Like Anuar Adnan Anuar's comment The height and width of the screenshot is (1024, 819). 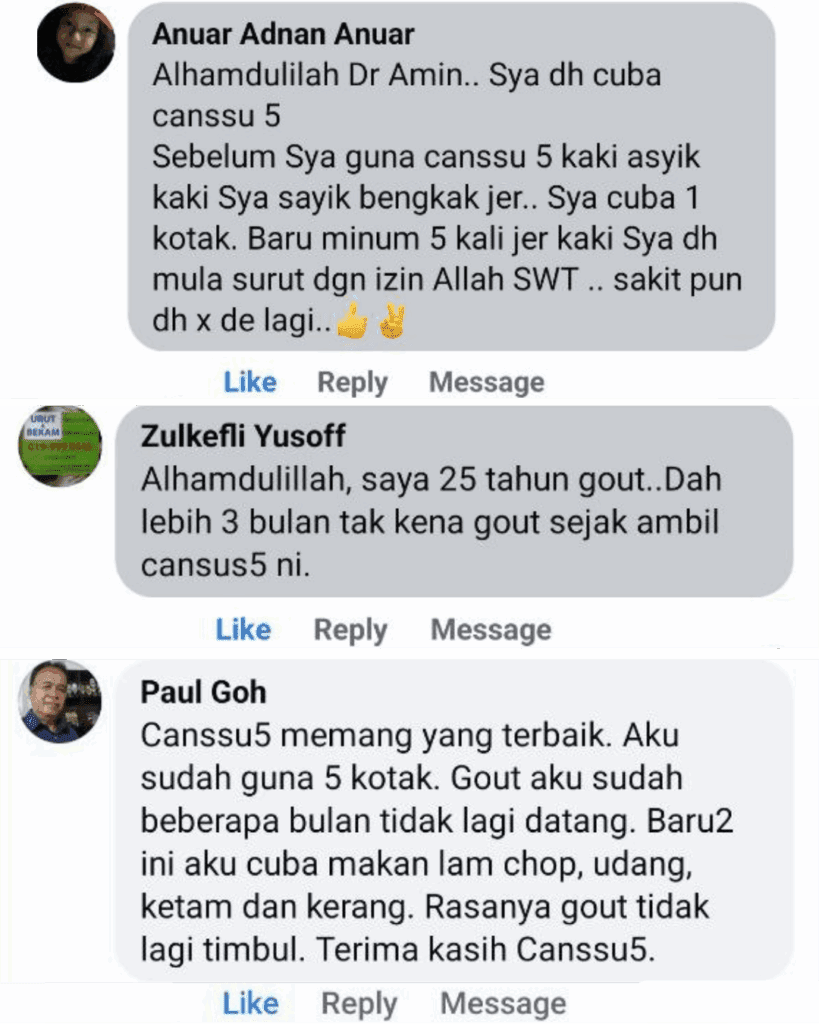[x=250, y=382]
